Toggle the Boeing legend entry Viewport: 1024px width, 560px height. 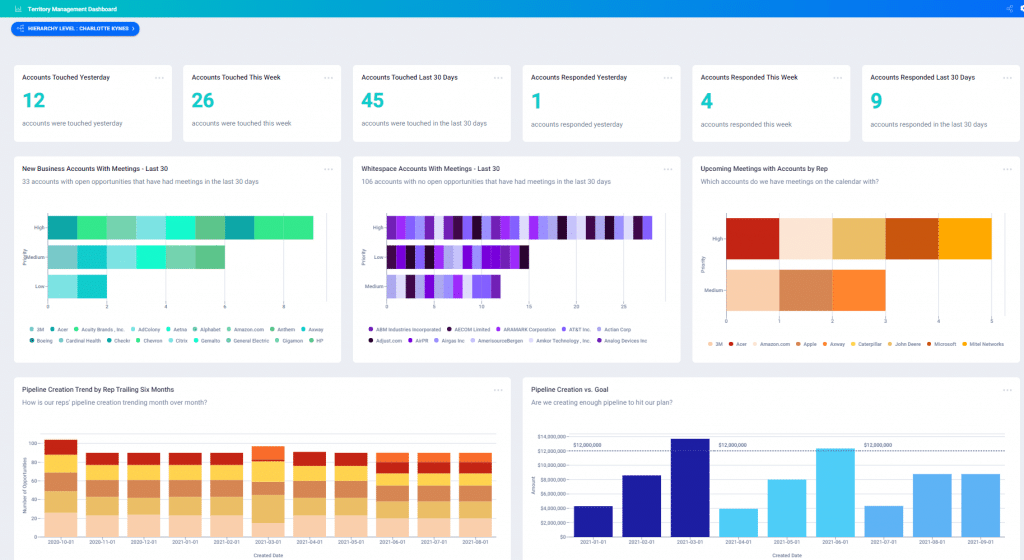point(40,341)
